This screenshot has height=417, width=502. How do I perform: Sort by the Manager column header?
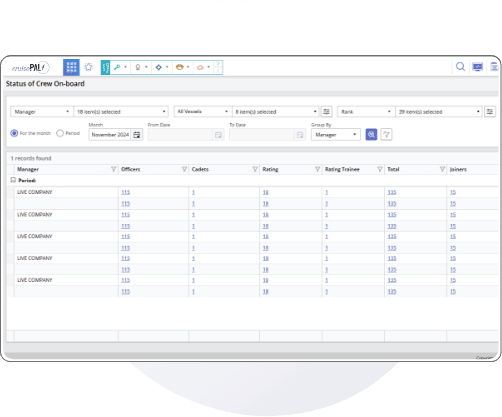[28, 169]
